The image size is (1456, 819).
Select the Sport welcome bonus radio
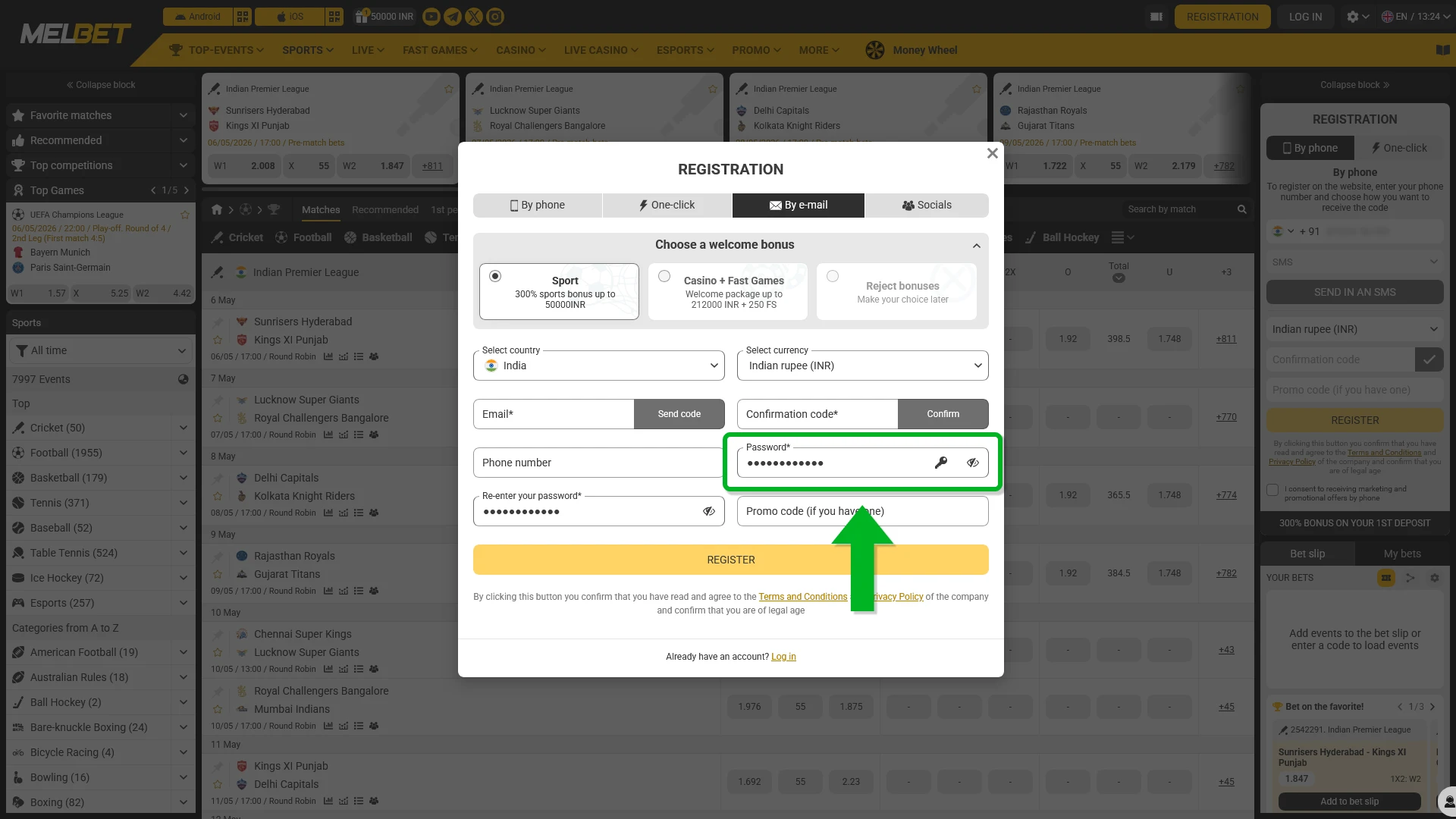pyautogui.click(x=495, y=276)
